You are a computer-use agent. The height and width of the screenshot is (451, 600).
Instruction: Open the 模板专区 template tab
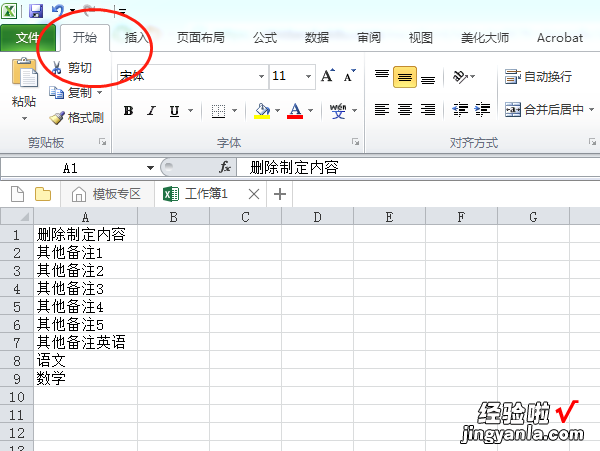point(107,194)
